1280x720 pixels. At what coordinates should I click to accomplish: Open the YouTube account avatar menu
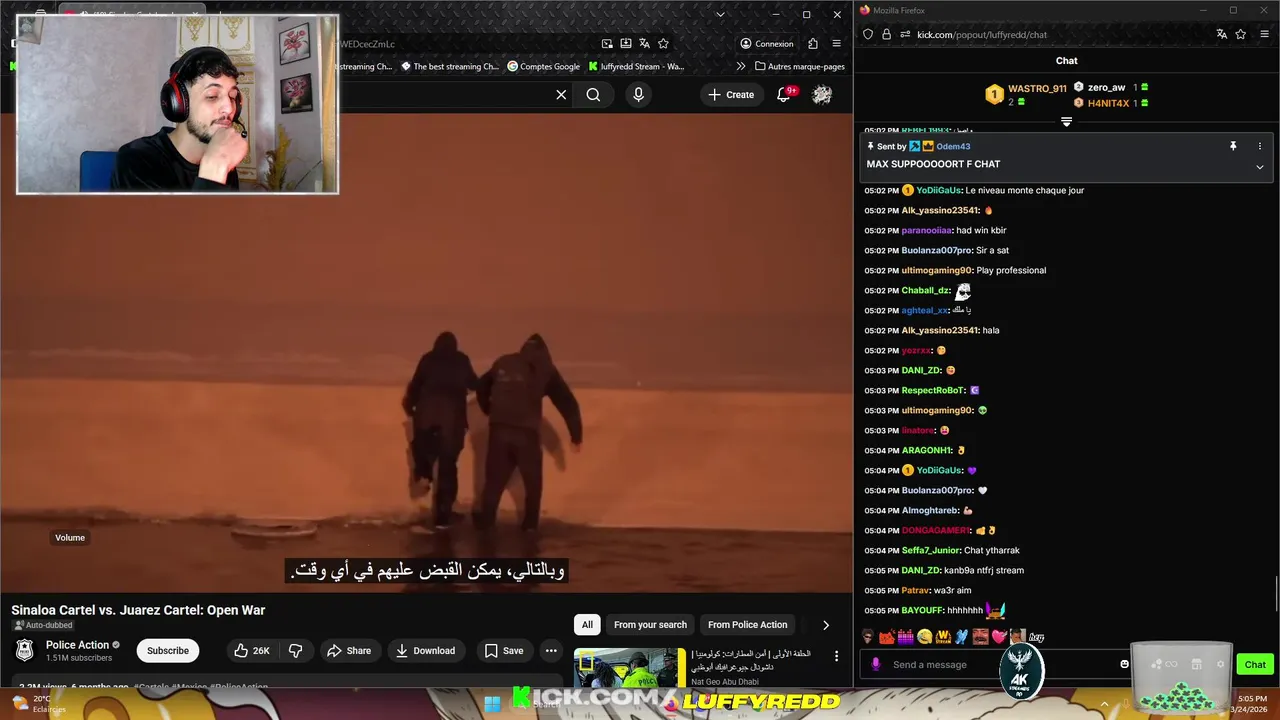click(822, 94)
